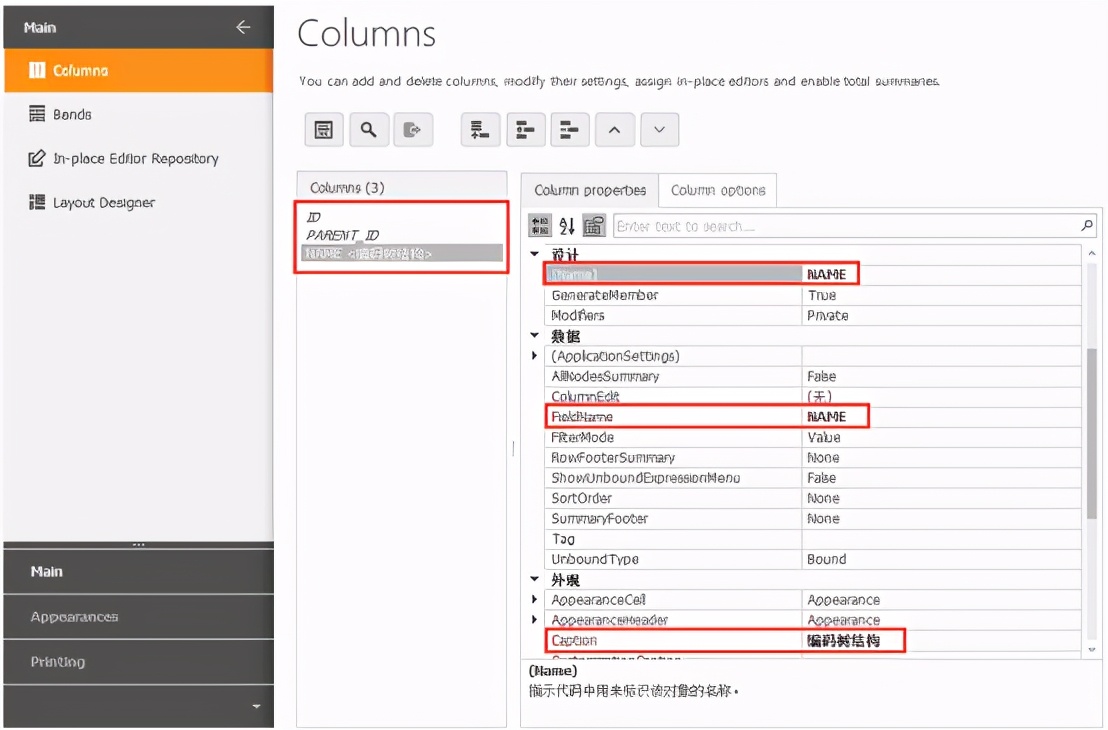Open the Printing group in the bottom navigation
Screen dimensions: 1108x730
coord(138,661)
